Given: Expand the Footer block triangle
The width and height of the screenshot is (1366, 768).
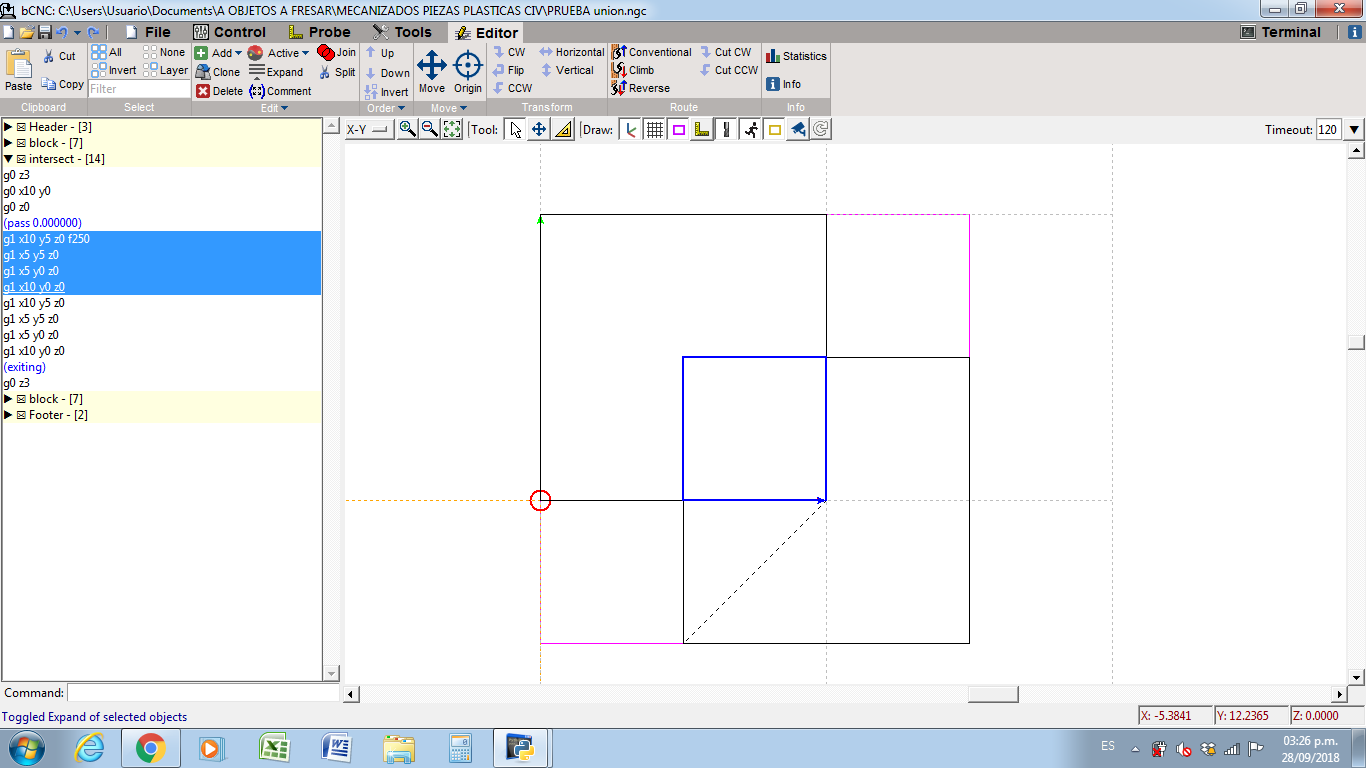Looking at the screenshot, I should click(8, 415).
